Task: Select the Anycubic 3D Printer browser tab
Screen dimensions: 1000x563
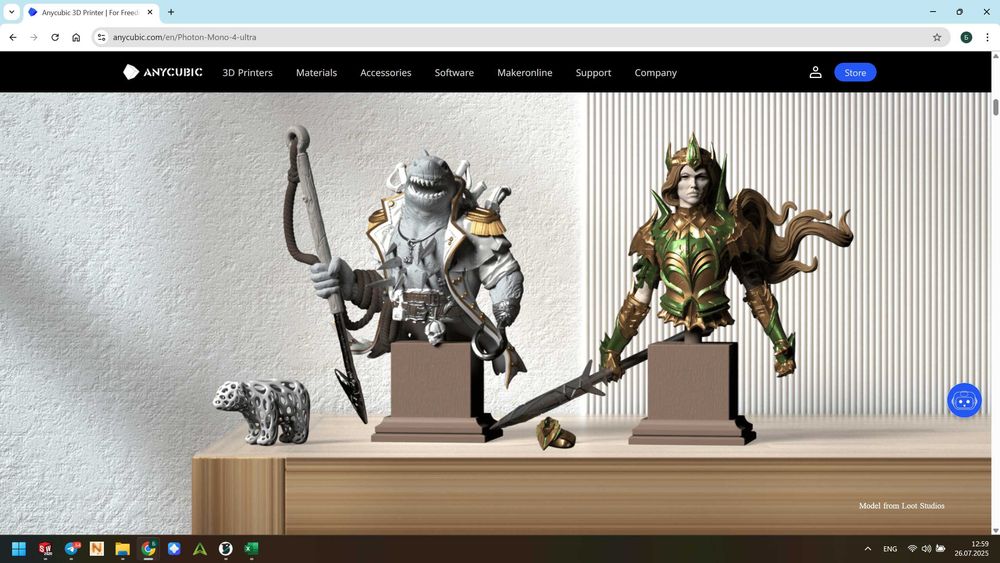Action: pyautogui.click(x=89, y=12)
